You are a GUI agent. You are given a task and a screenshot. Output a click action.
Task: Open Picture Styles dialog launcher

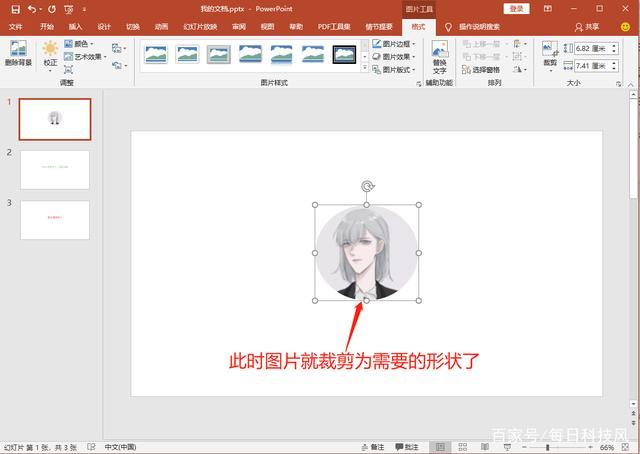coord(419,84)
